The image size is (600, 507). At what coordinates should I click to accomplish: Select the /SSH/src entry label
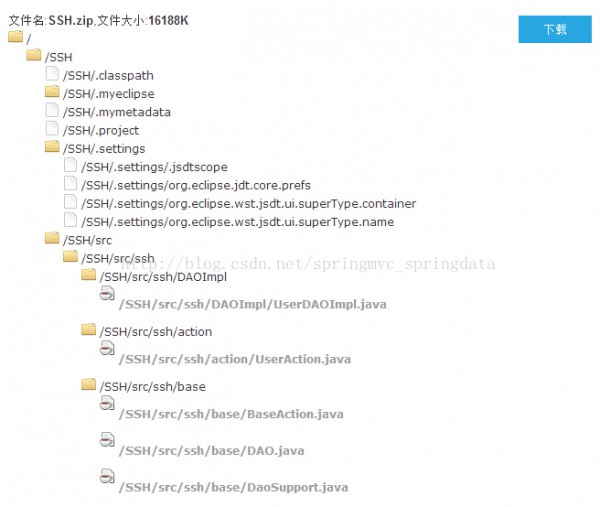click(87, 240)
